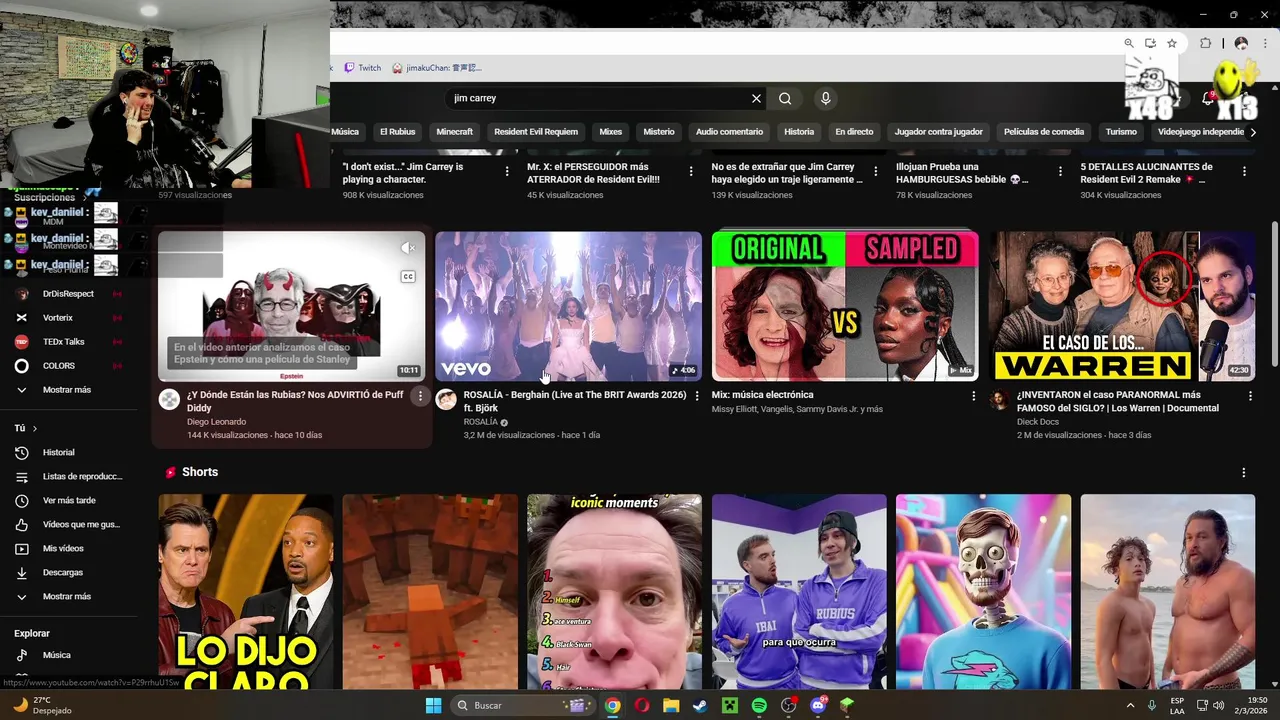Open the IBAI and RUBIUS short
1280x720 pixels.
point(799,591)
